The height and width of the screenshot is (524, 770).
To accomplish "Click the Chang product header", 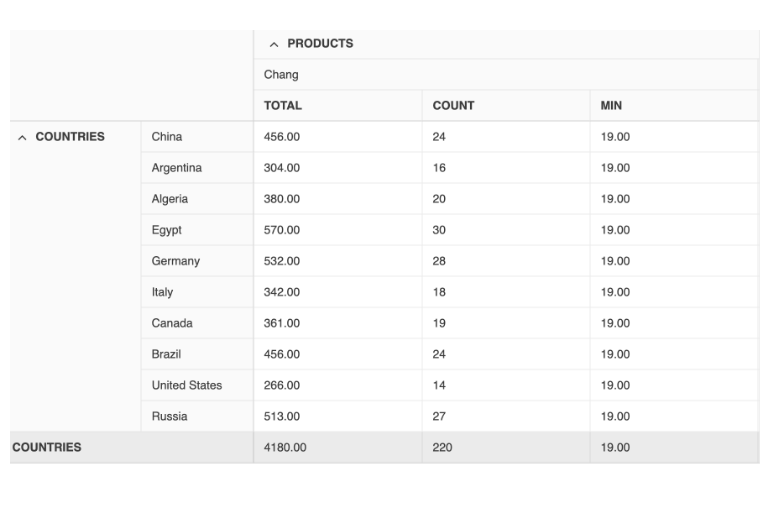I will click(281, 75).
